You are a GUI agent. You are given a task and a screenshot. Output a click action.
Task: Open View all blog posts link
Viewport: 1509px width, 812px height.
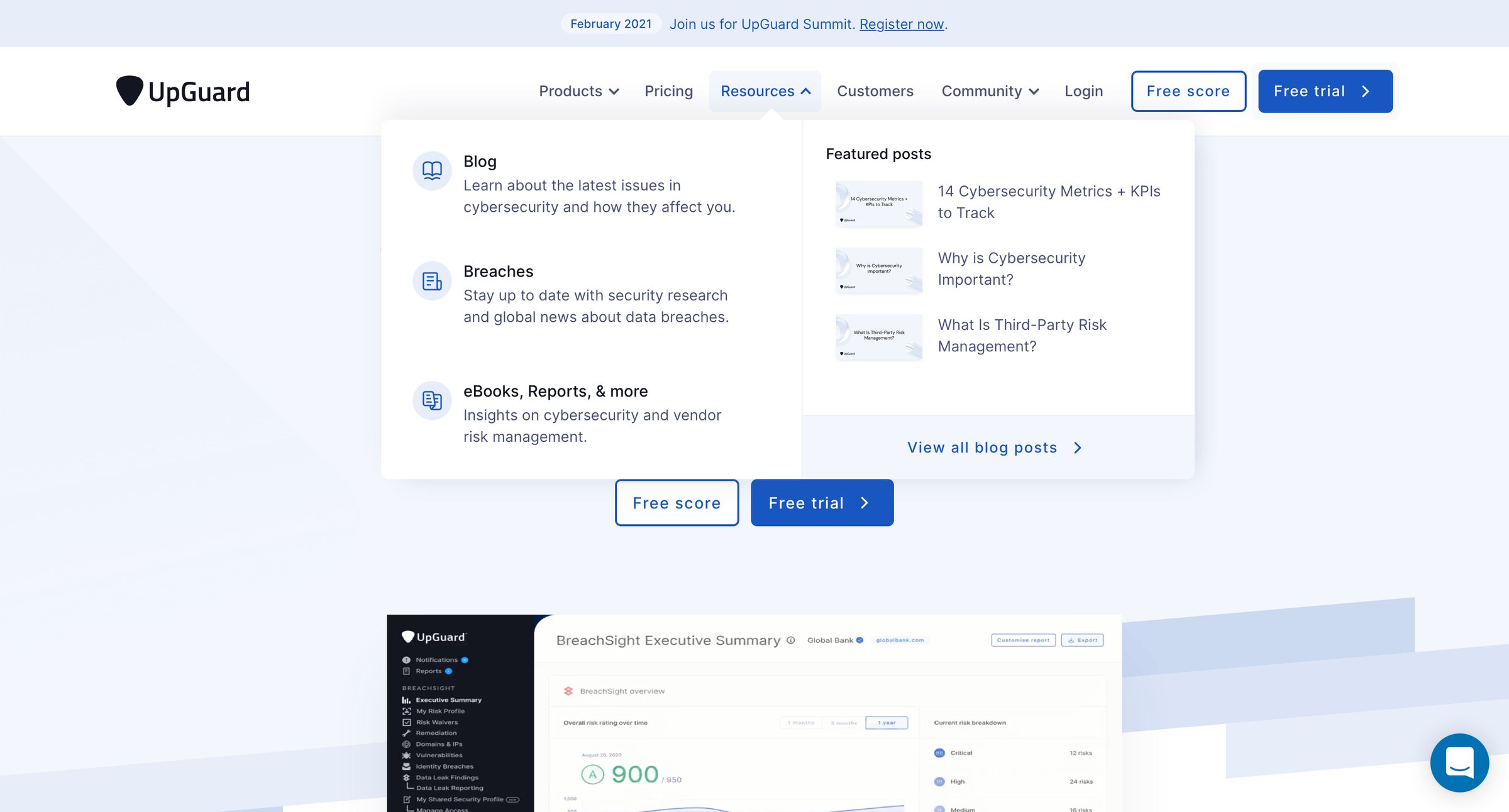[x=995, y=447]
